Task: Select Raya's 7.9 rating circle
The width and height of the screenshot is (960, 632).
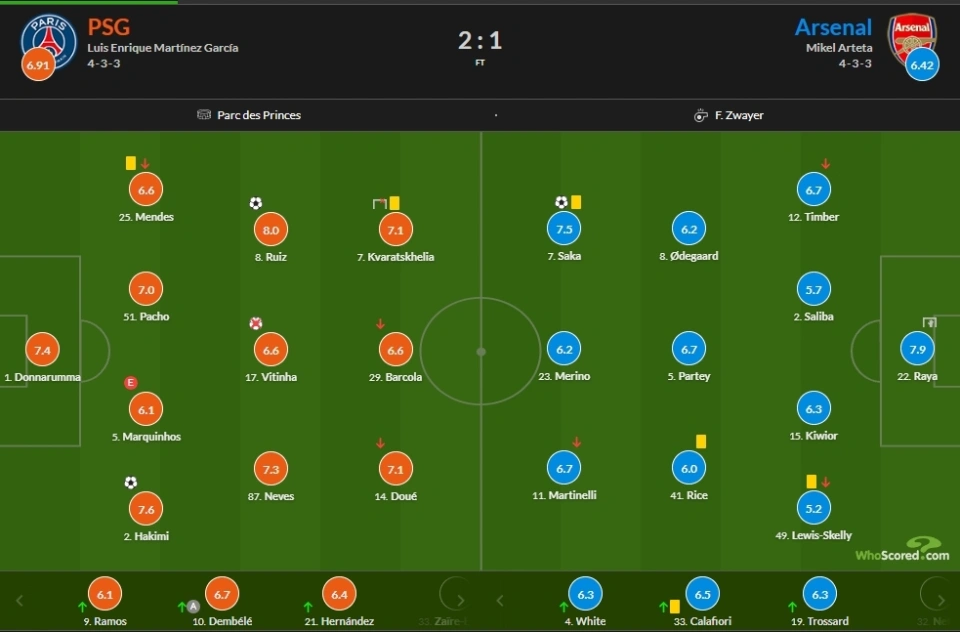Action: pos(917,349)
